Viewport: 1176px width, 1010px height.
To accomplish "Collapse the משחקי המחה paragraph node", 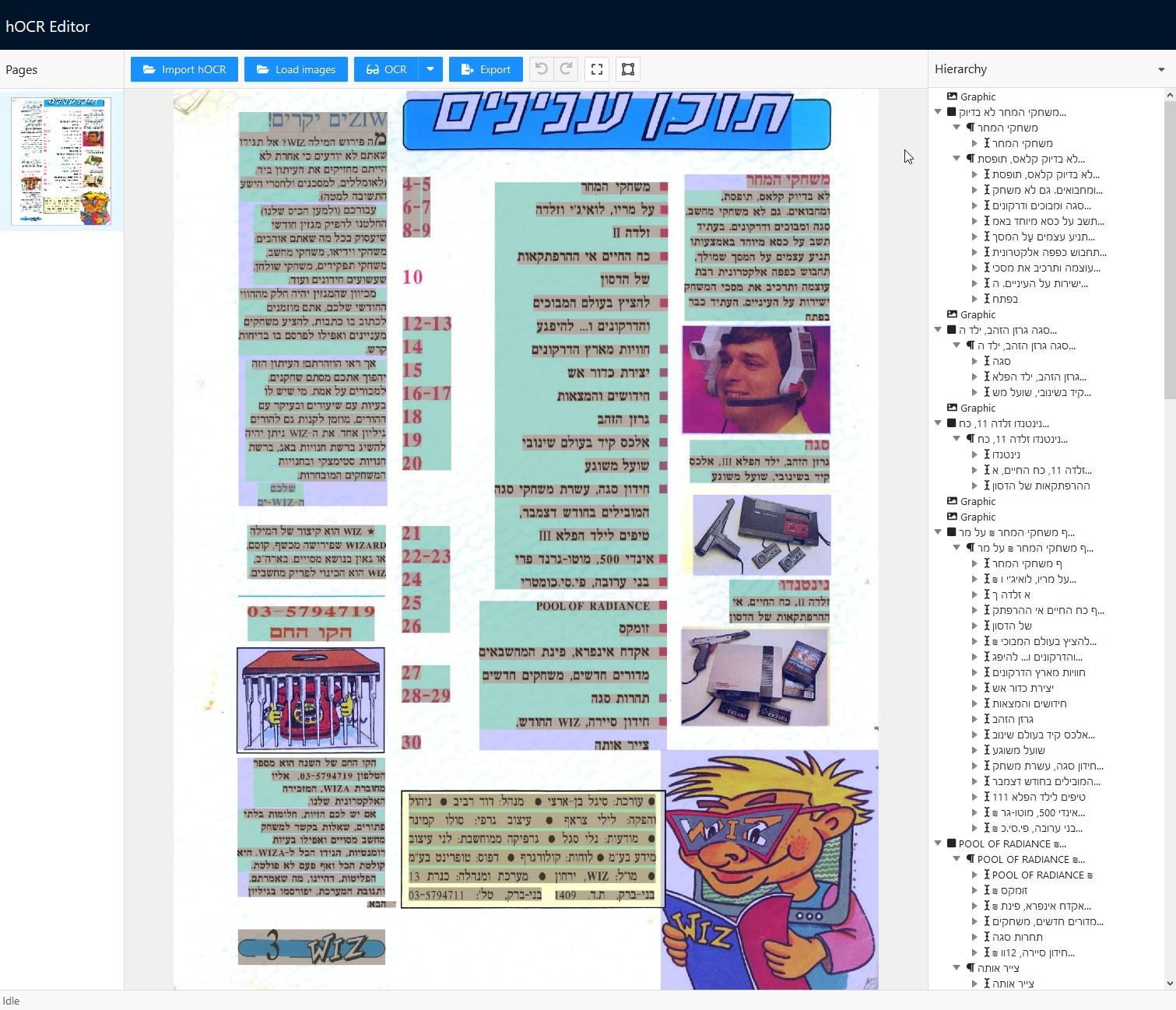I will coord(957,128).
